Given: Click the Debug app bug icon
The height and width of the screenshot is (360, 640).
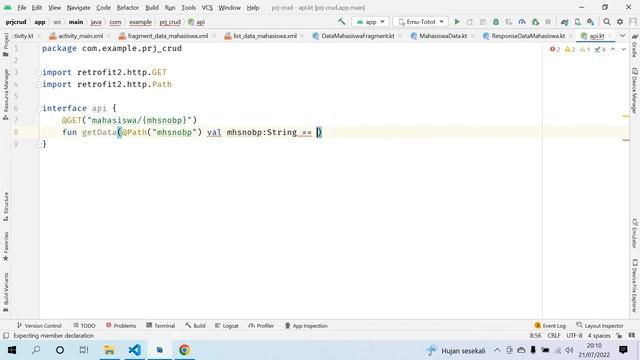Looking at the screenshot, I should (x=496, y=22).
